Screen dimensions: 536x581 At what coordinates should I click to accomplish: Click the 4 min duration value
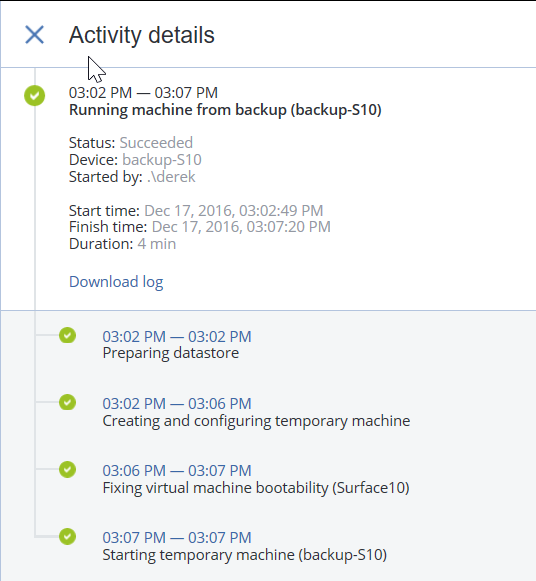pos(157,244)
